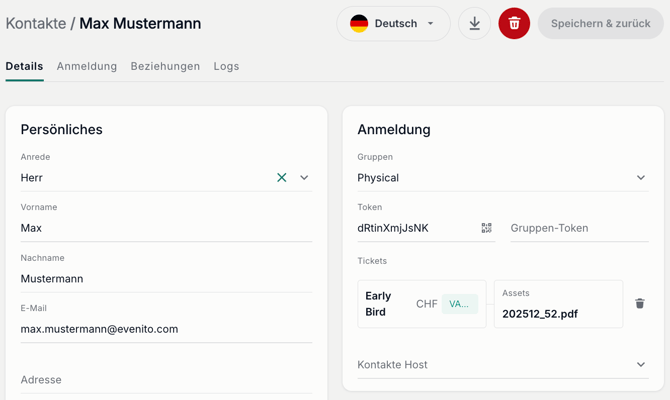Click Speichern & zurück button

[x=601, y=24]
